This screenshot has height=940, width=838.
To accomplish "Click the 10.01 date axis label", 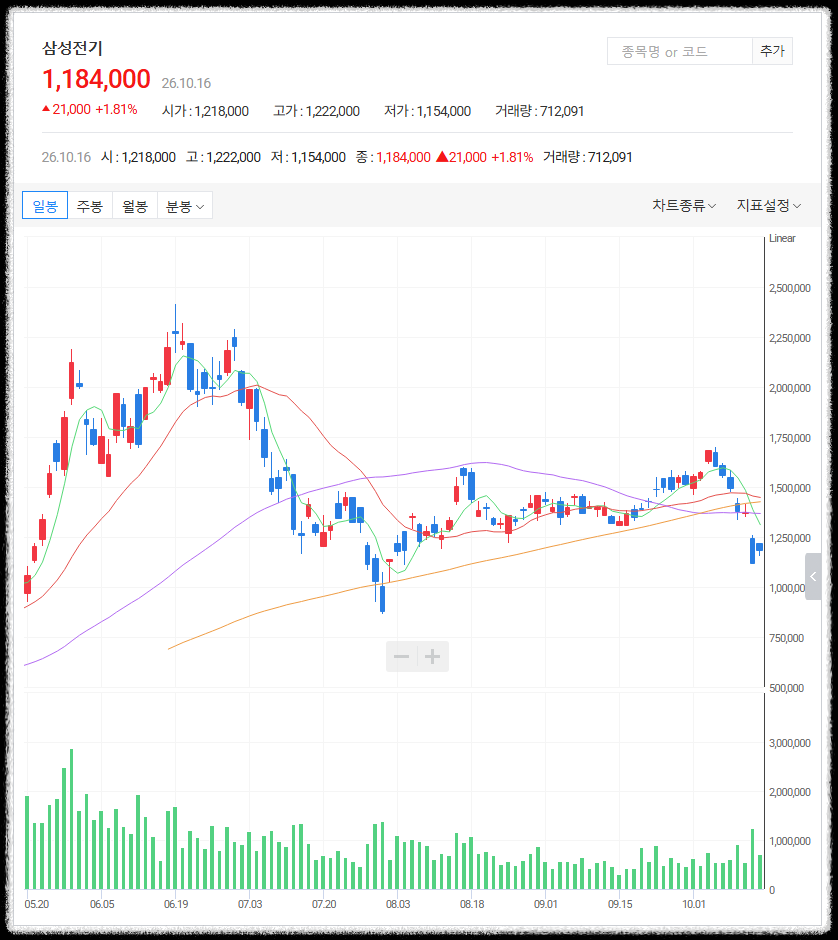I will [x=694, y=903].
